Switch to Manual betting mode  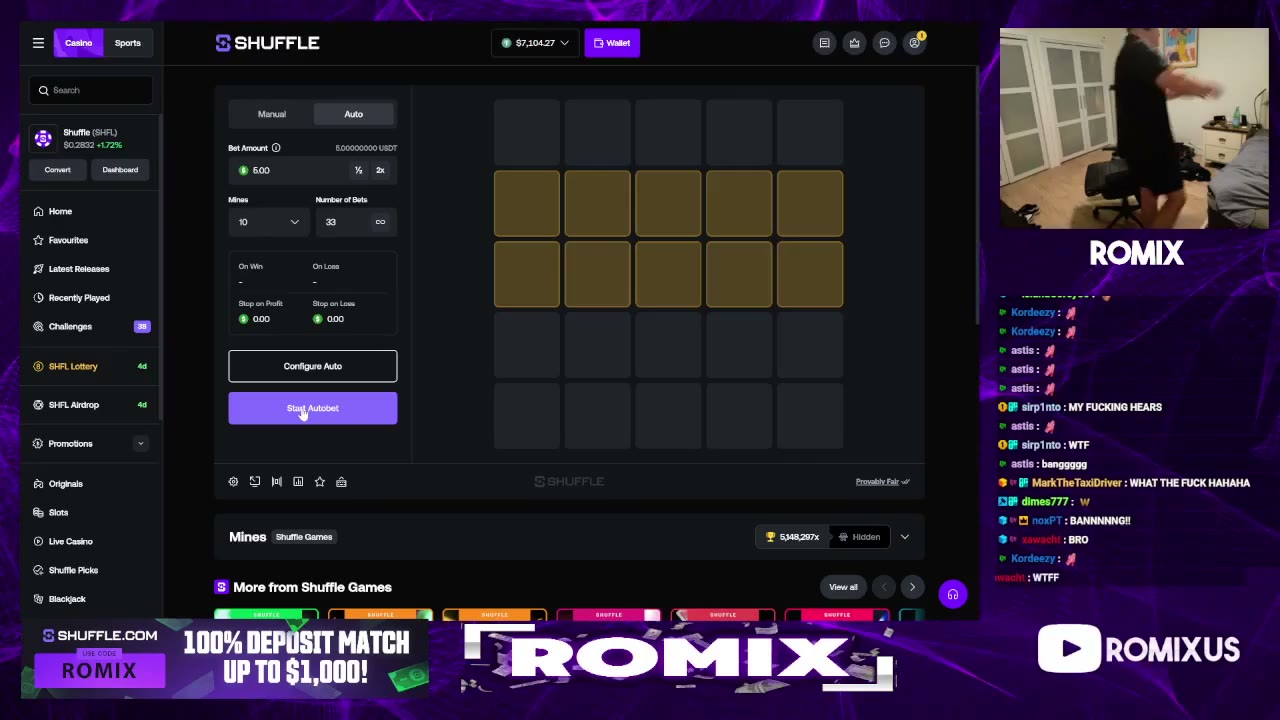tap(272, 114)
